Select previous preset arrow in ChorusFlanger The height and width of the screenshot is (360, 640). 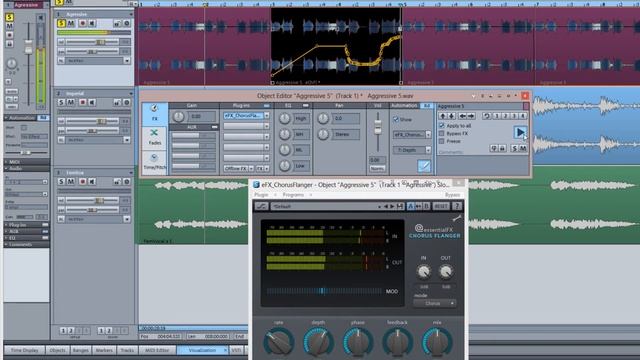point(386,207)
